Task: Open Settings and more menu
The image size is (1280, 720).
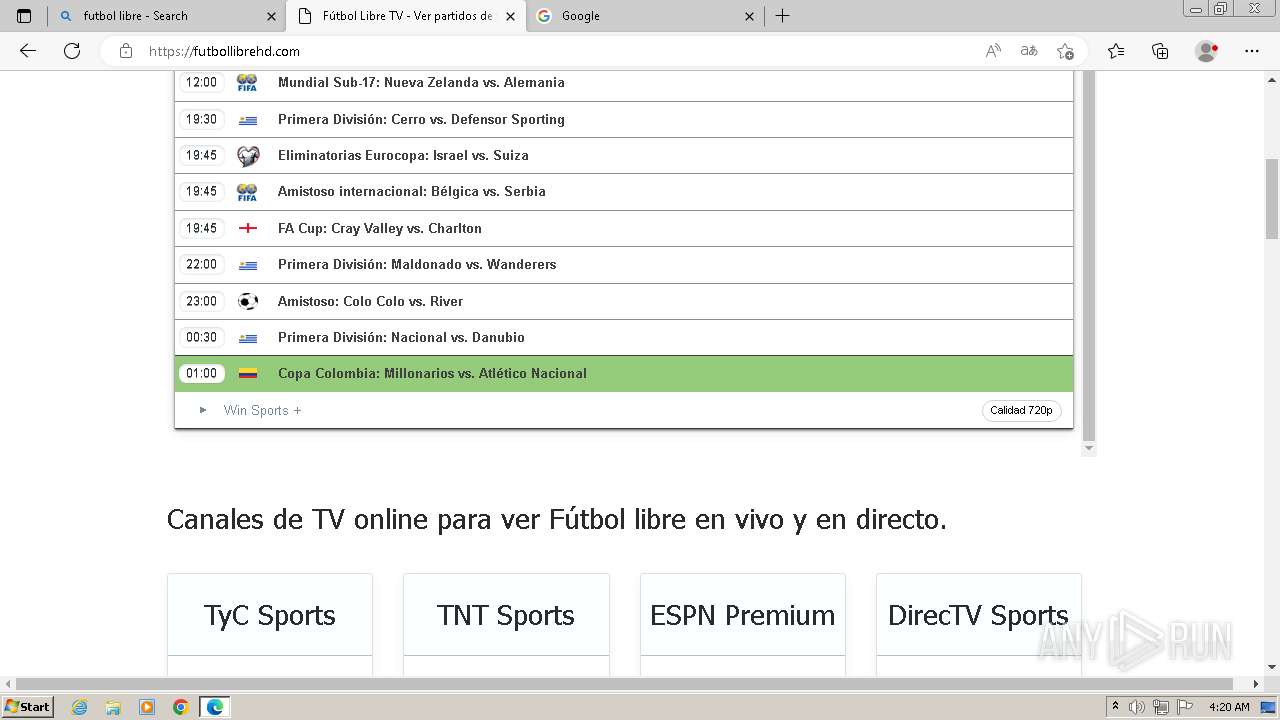Action: click(x=1252, y=51)
